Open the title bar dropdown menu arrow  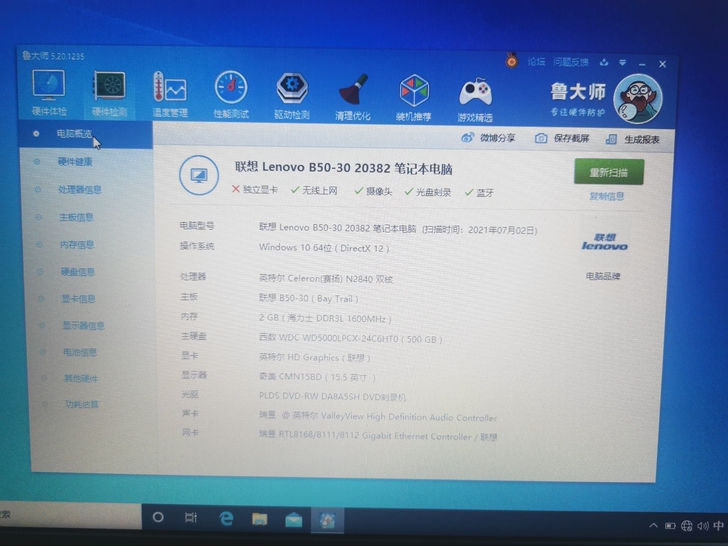point(623,63)
